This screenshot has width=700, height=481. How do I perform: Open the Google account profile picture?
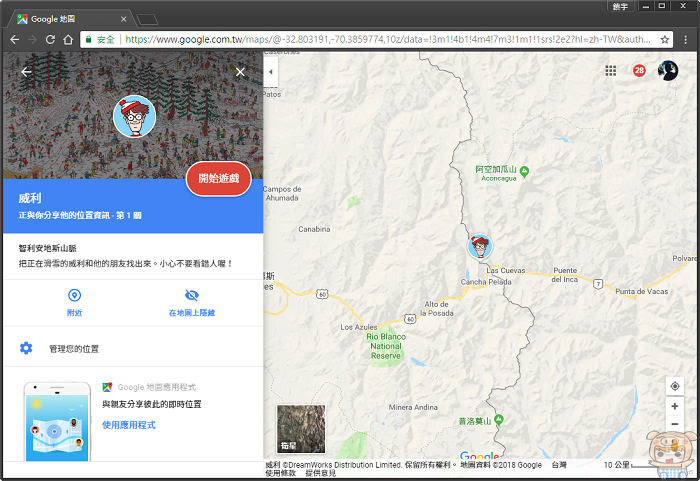668,71
